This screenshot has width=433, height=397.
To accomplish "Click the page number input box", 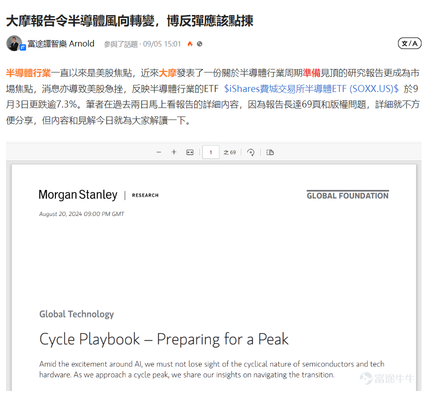I will point(211,152).
